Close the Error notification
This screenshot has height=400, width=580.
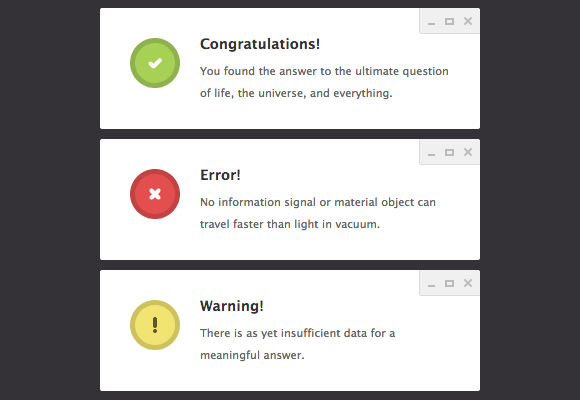pyautogui.click(x=468, y=152)
